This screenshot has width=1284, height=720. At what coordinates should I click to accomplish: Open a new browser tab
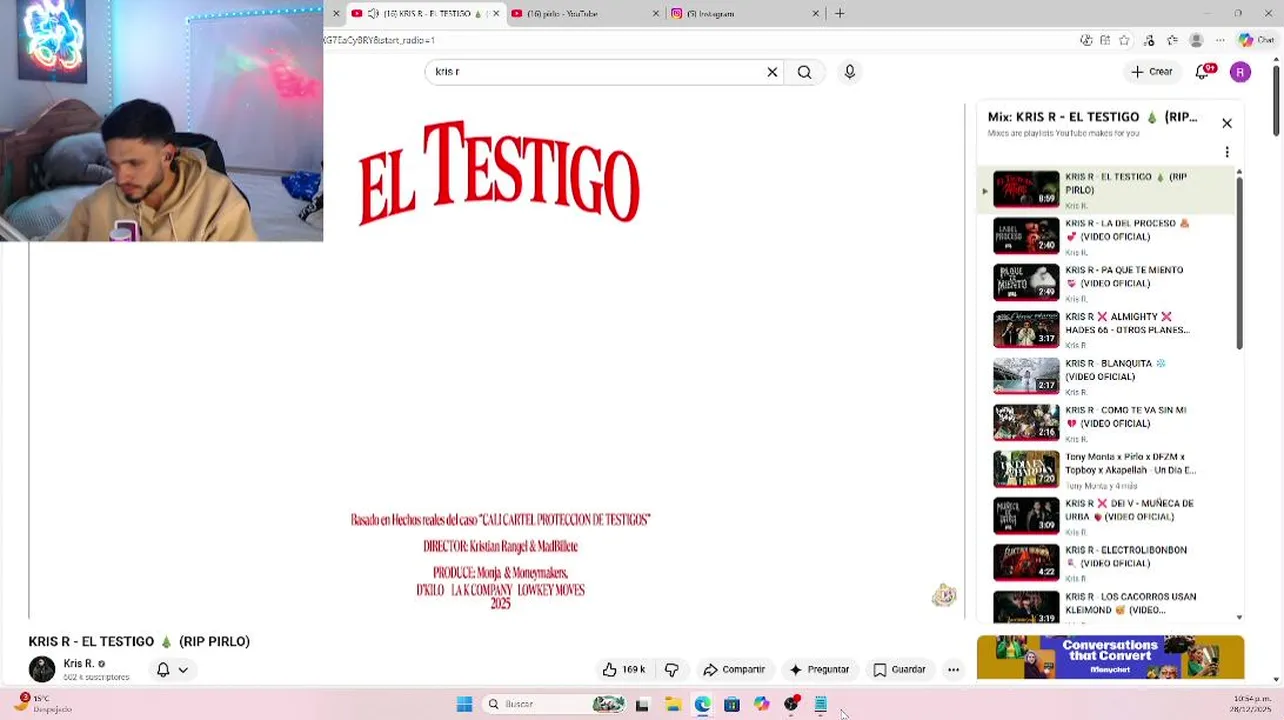[840, 14]
